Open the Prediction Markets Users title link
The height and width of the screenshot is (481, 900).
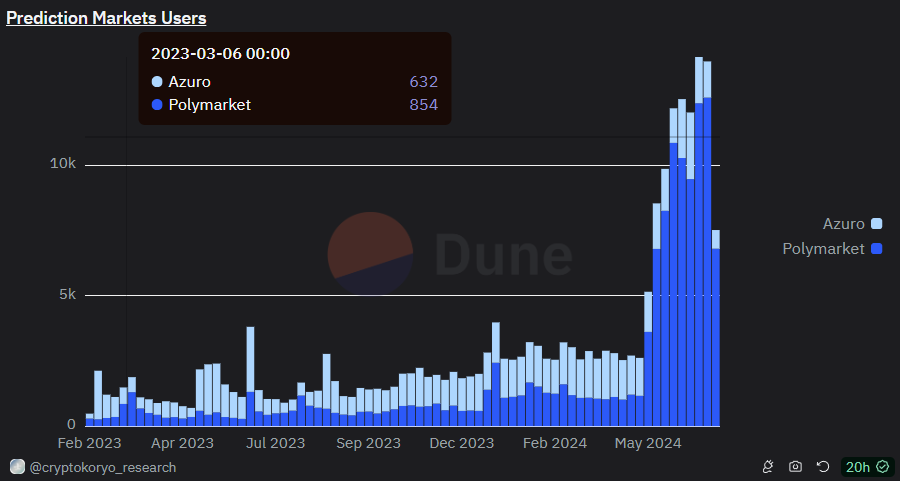point(106,18)
